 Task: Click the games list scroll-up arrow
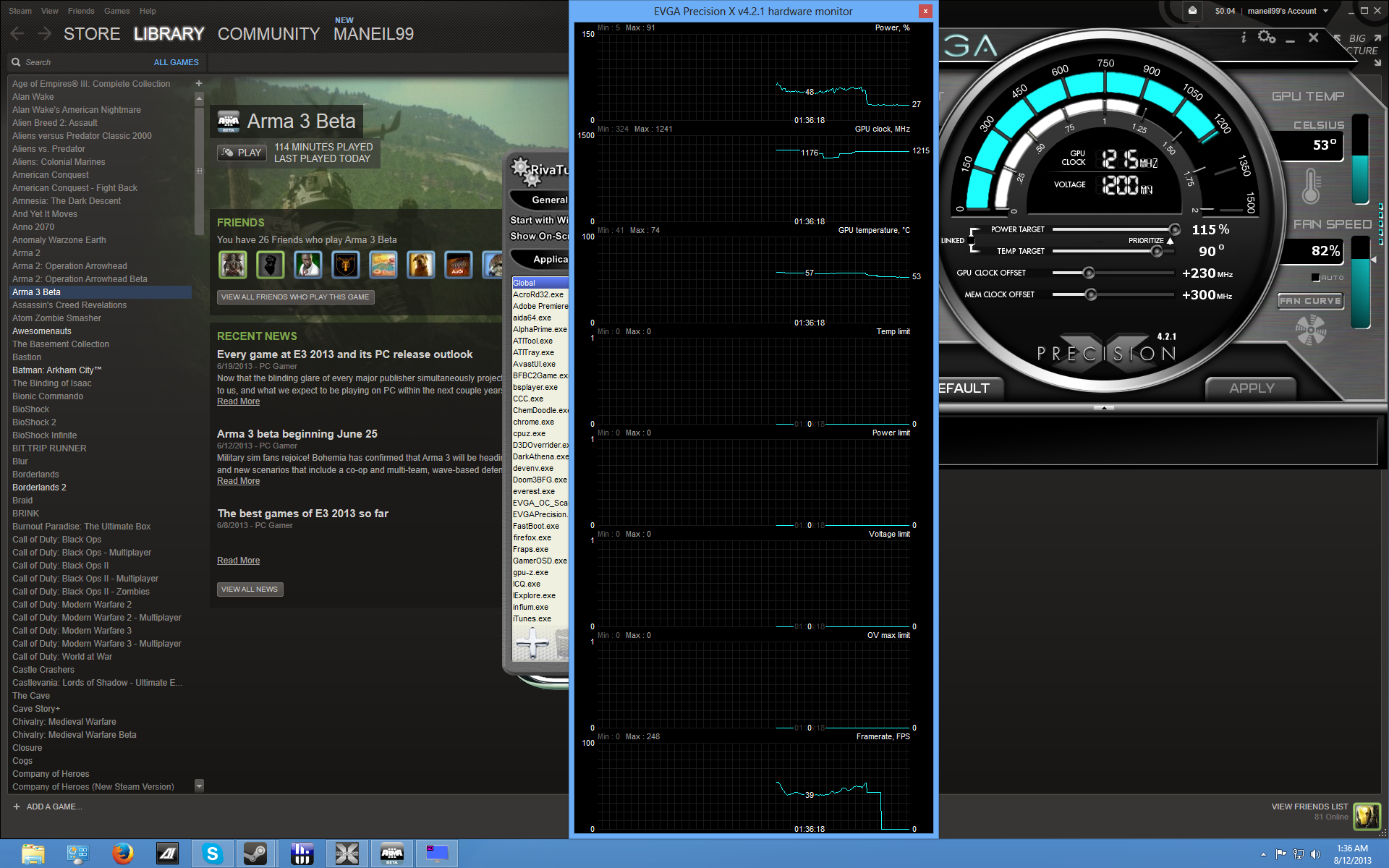click(199, 98)
